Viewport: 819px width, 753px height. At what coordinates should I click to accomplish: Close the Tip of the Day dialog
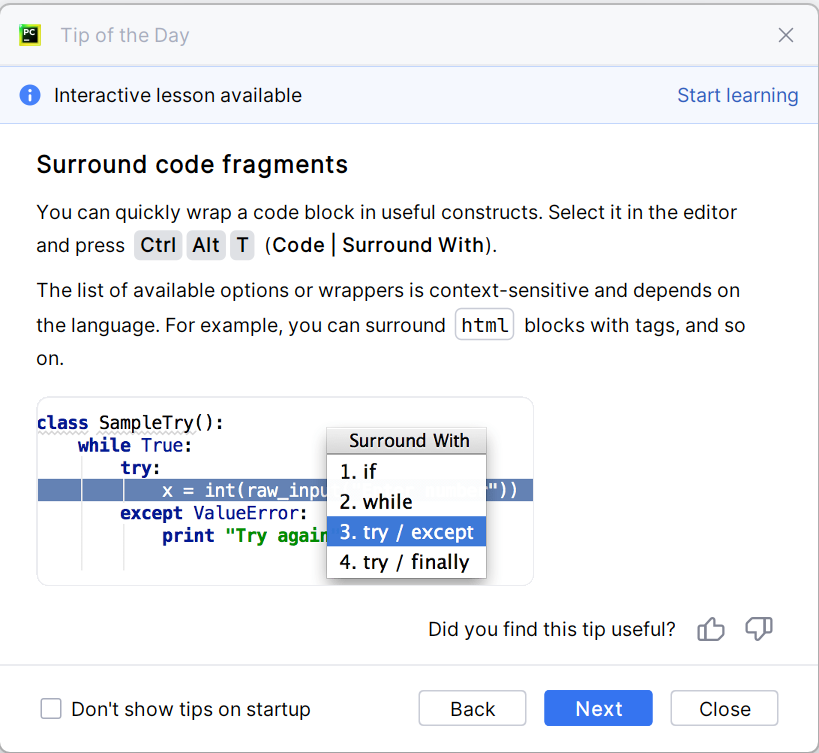pos(725,709)
